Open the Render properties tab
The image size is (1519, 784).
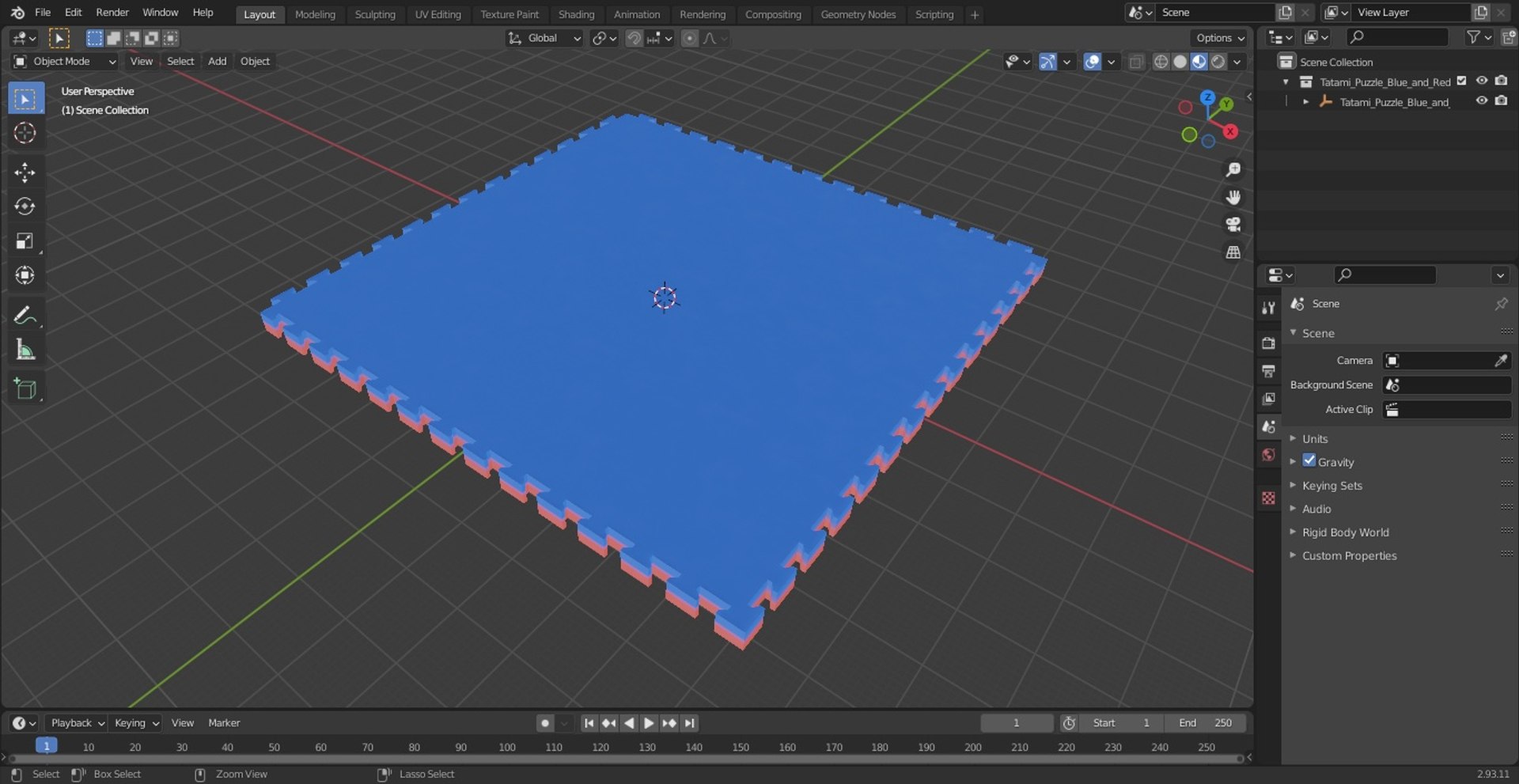tap(1269, 343)
